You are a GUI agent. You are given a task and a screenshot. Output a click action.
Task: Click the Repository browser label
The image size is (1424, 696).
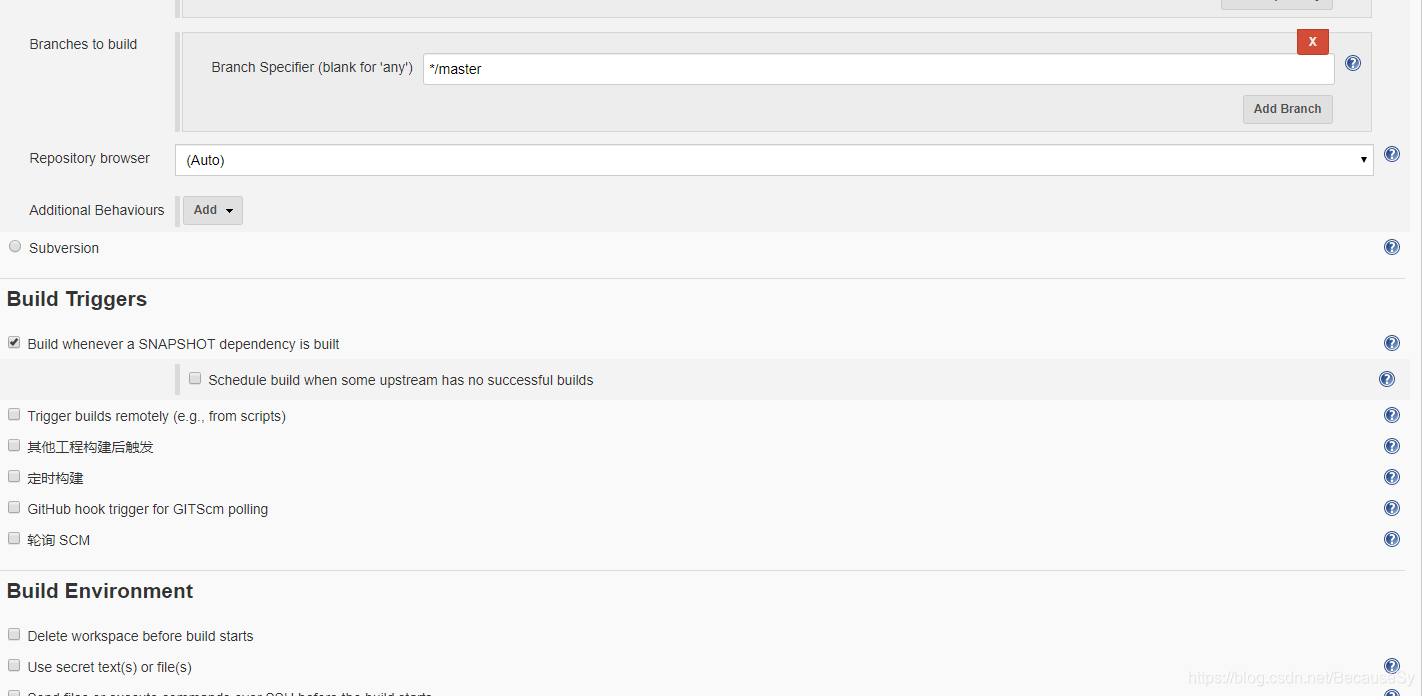click(x=90, y=158)
